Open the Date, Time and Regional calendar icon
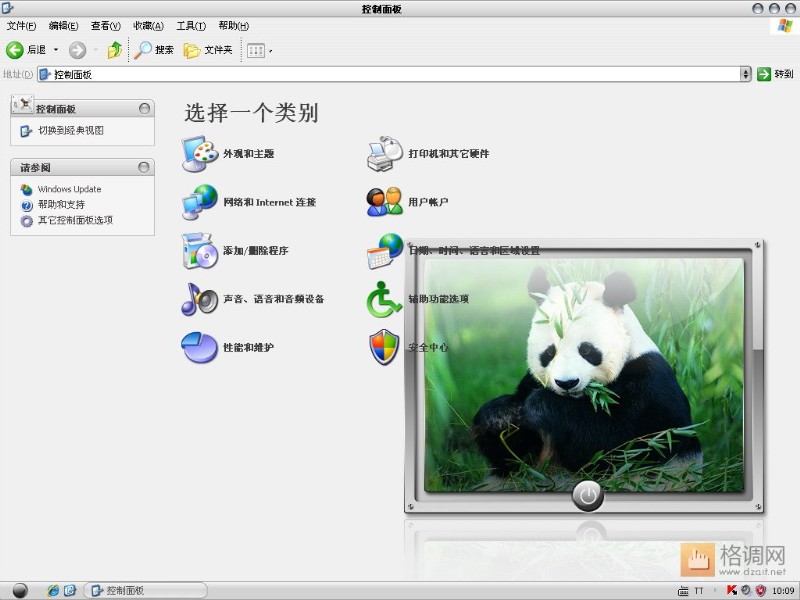The image size is (800, 600). click(x=385, y=251)
